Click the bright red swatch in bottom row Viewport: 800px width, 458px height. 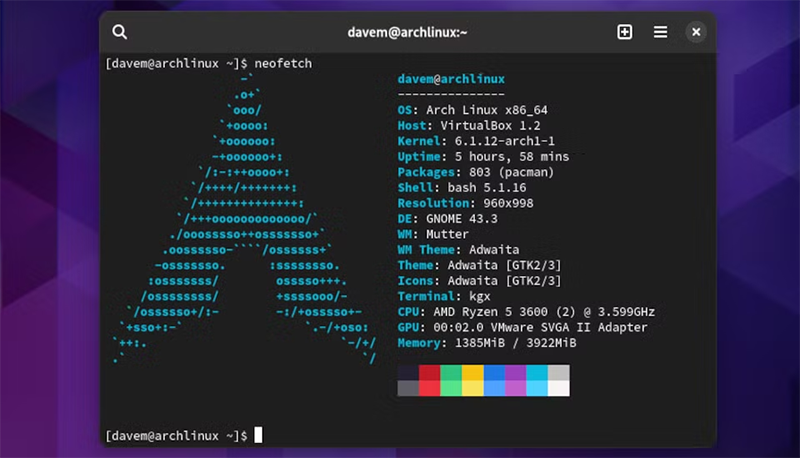430,388
